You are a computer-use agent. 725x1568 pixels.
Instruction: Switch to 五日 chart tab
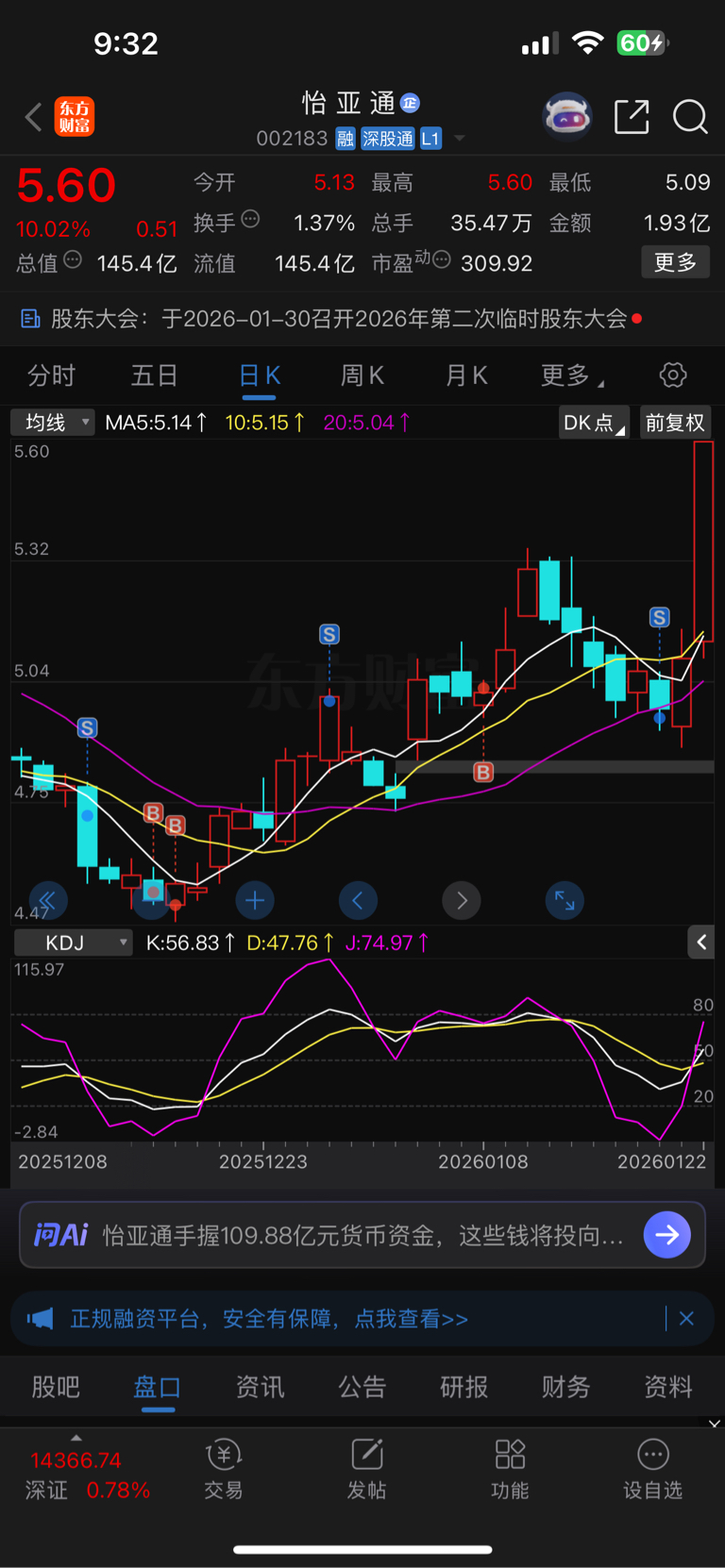(154, 375)
